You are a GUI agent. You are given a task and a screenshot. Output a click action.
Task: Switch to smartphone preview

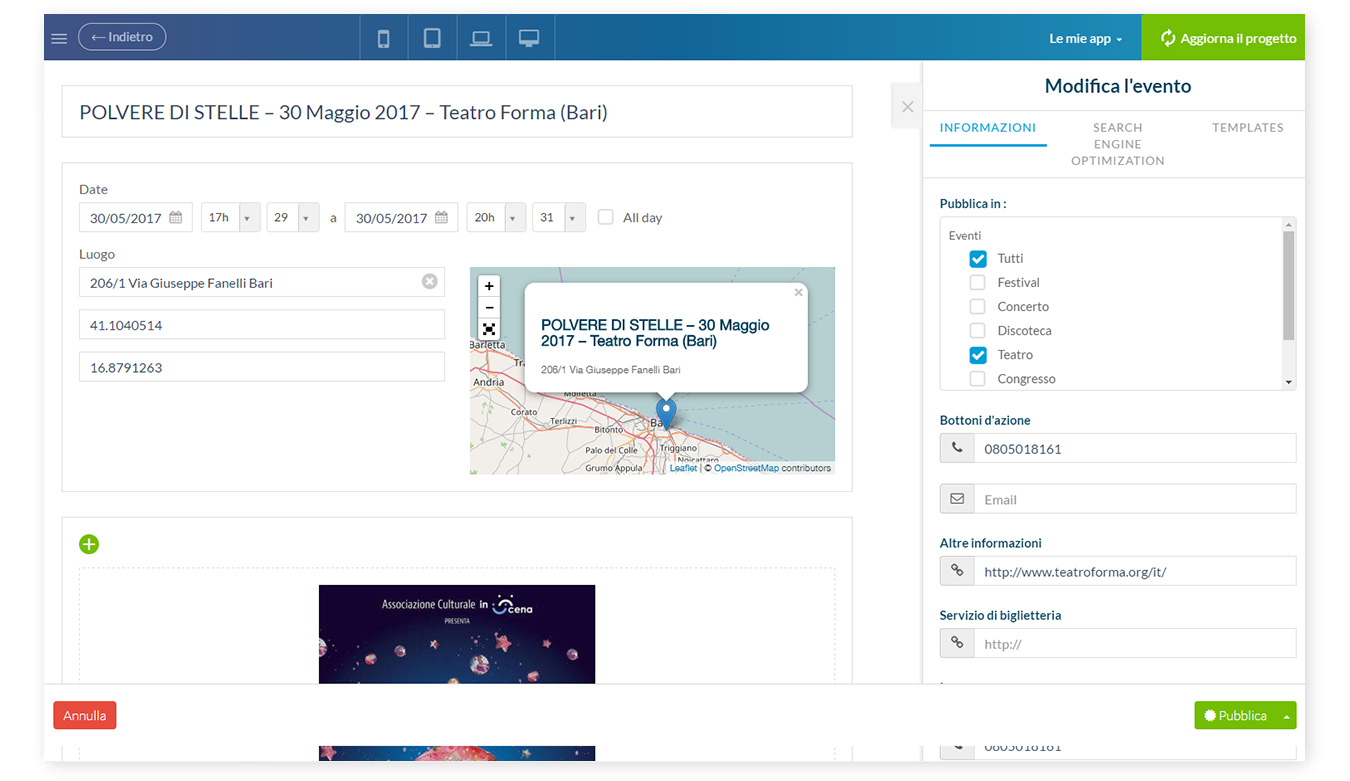pyautogui.click(x=383, y=38)
